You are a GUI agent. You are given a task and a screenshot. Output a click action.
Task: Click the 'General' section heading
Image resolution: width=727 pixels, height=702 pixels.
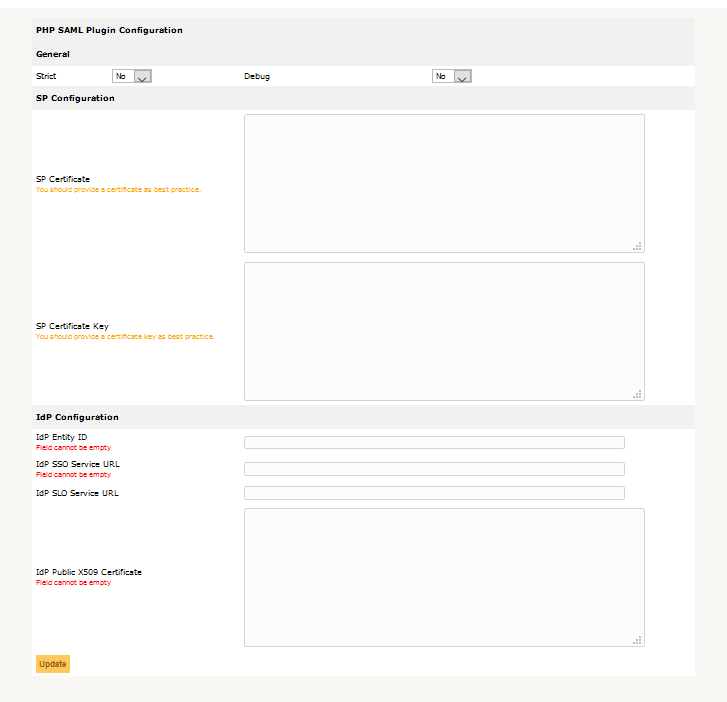pyautogui.click(x=53, y=54)
